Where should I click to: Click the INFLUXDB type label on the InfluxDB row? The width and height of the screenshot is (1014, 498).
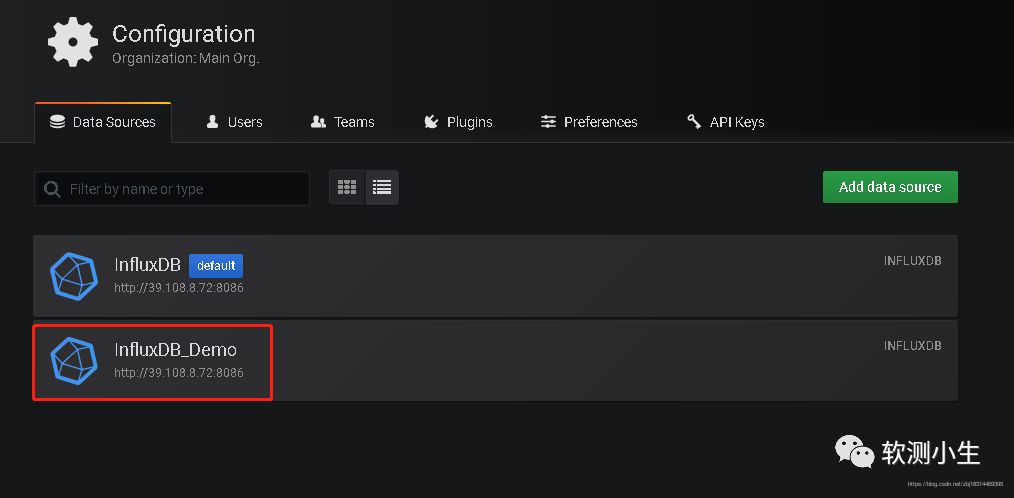pyautogui.click(x=912, y=261)
